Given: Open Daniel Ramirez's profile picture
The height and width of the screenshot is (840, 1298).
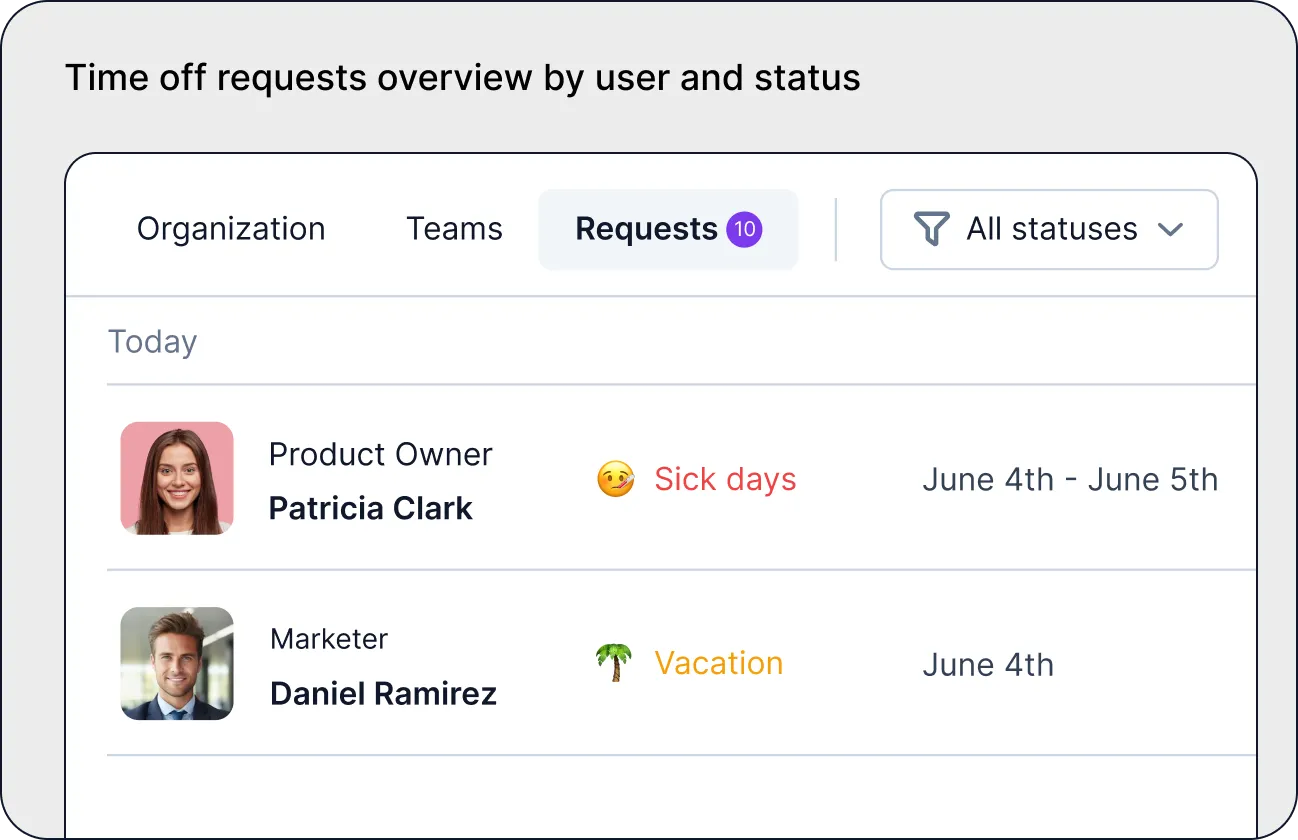Looking at the screenshot, I should (177, 663).
